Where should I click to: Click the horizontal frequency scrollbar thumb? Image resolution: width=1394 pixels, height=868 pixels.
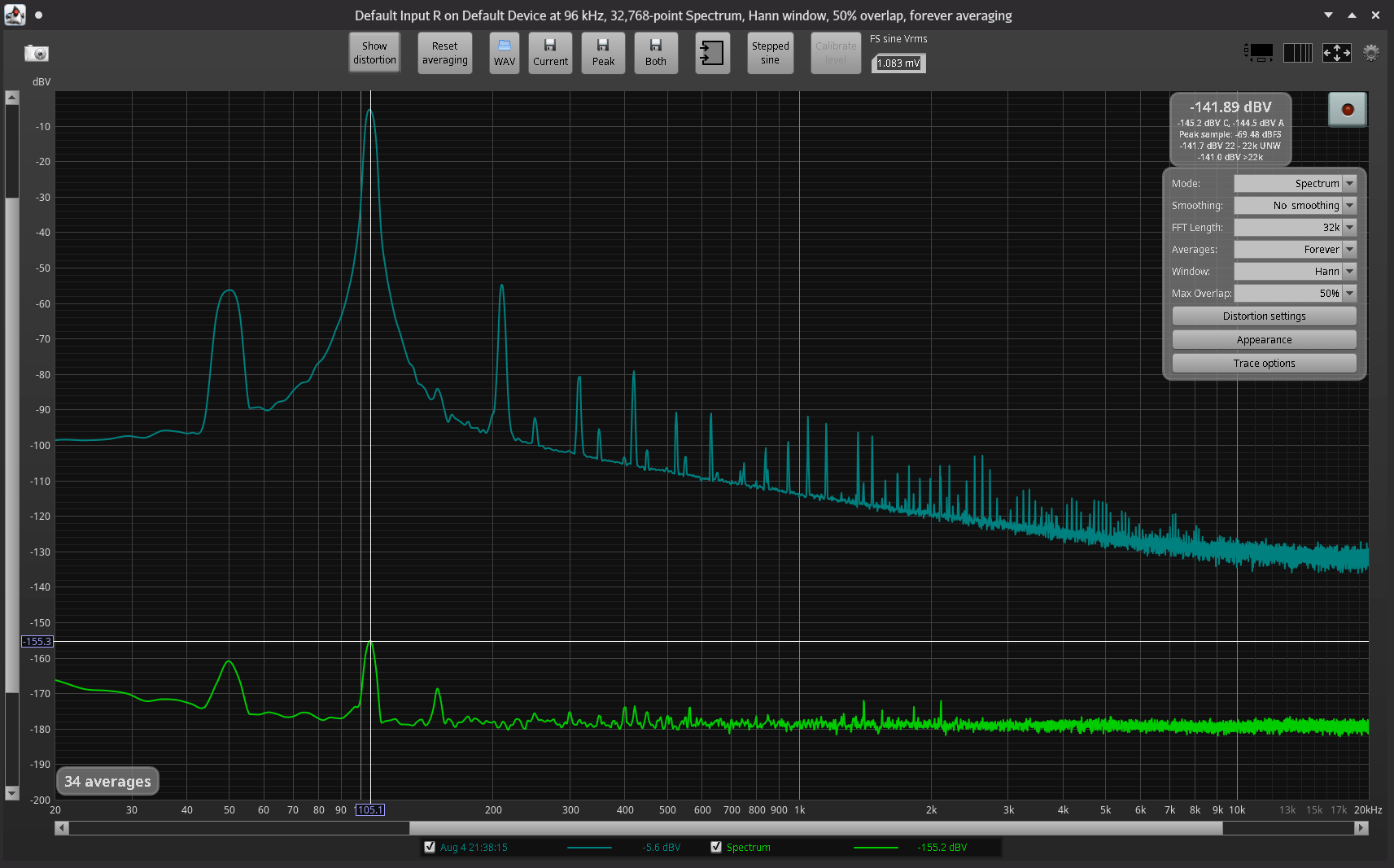[x=815, y=828]
